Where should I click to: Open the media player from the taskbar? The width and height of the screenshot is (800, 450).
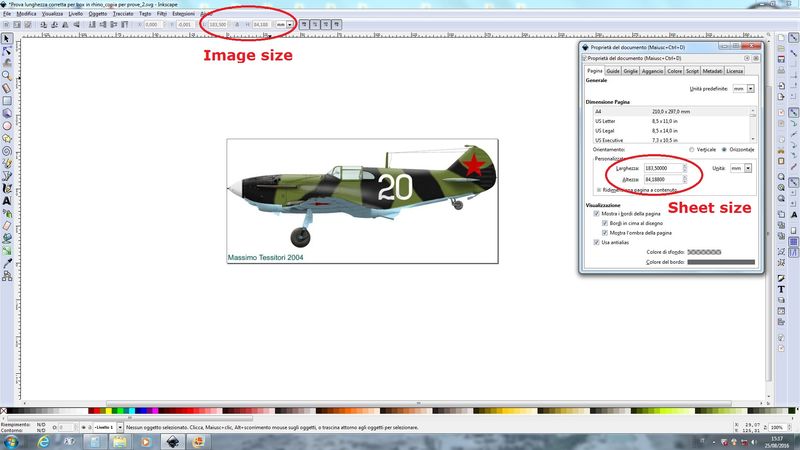(x=146, y=441)
